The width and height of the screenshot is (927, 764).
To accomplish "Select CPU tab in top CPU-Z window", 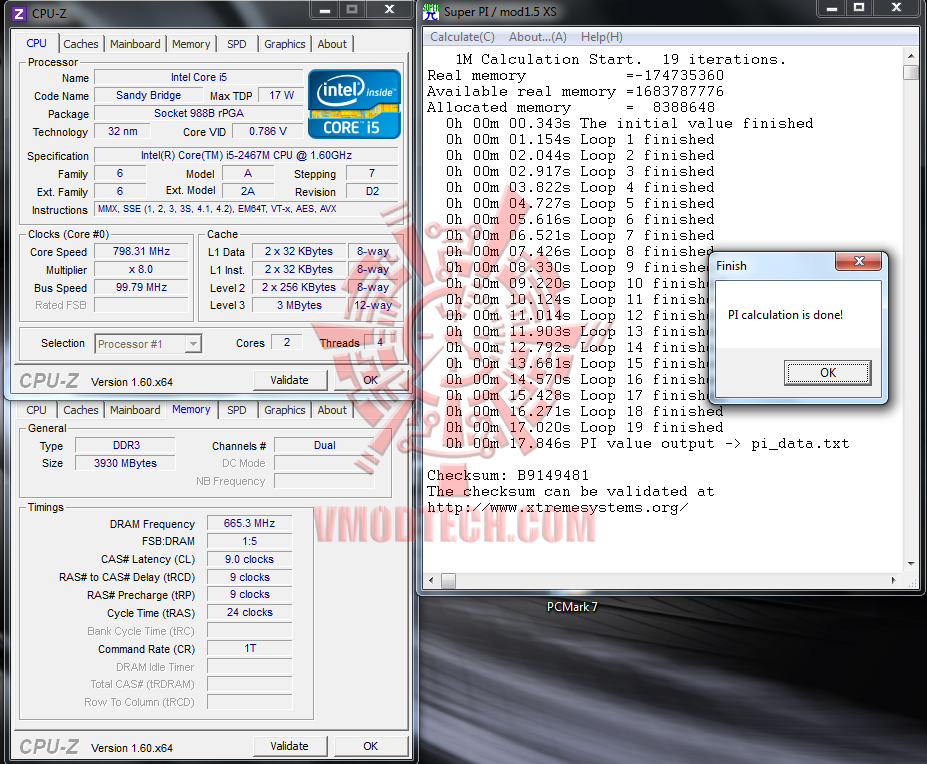I will point(36,43).
